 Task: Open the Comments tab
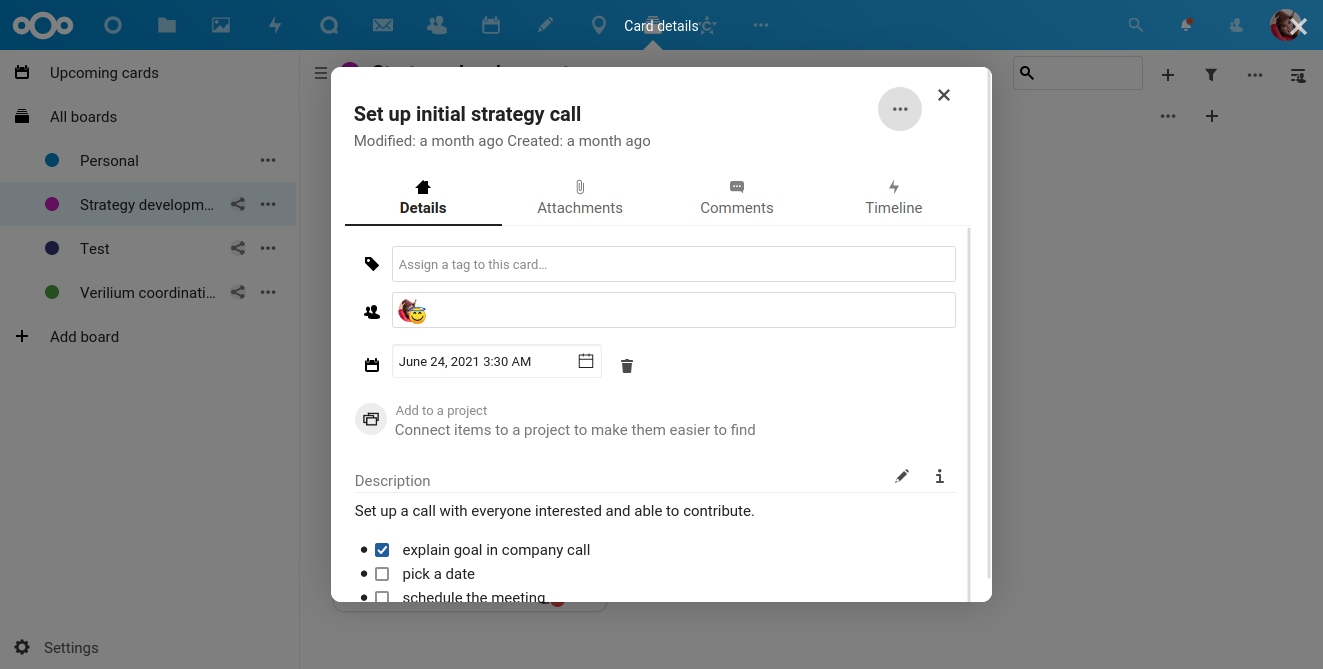(736, 198)
